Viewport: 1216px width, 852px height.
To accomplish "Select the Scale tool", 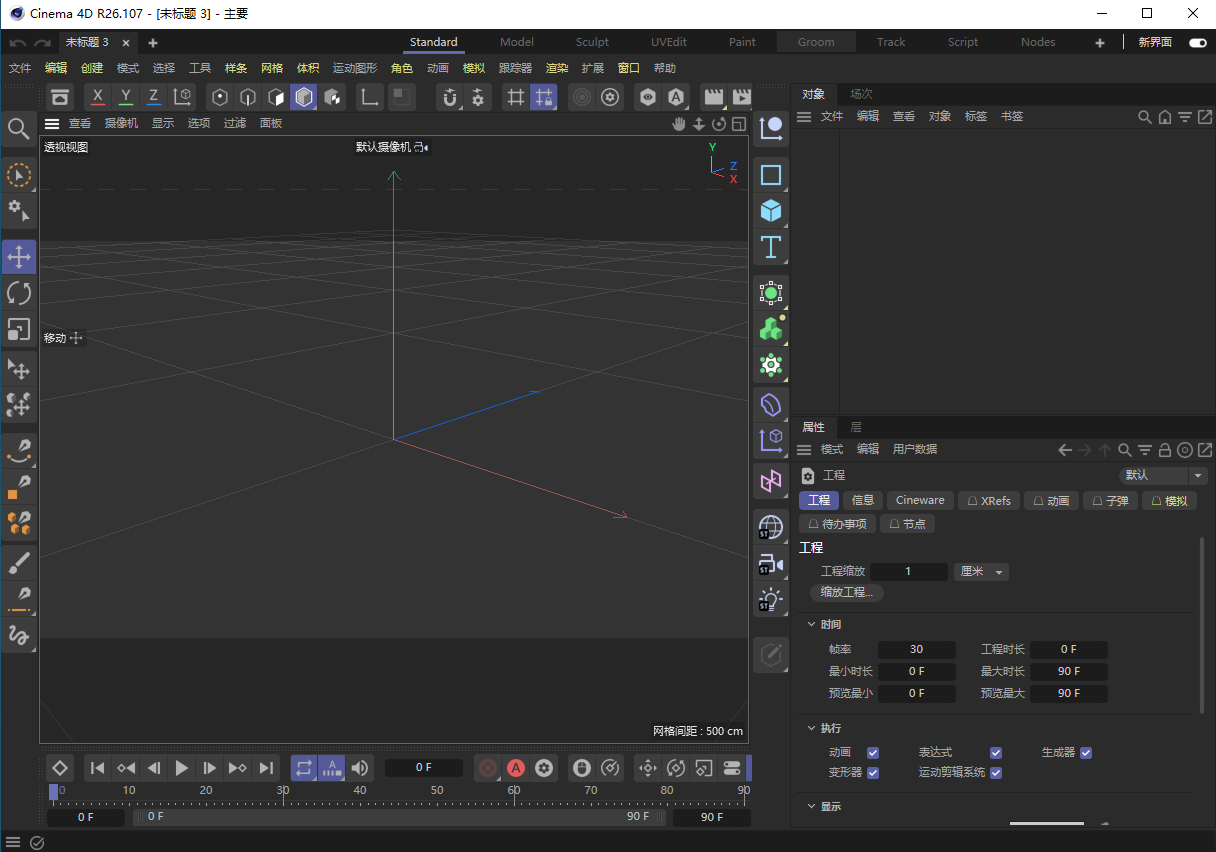I will pos(19,328).
